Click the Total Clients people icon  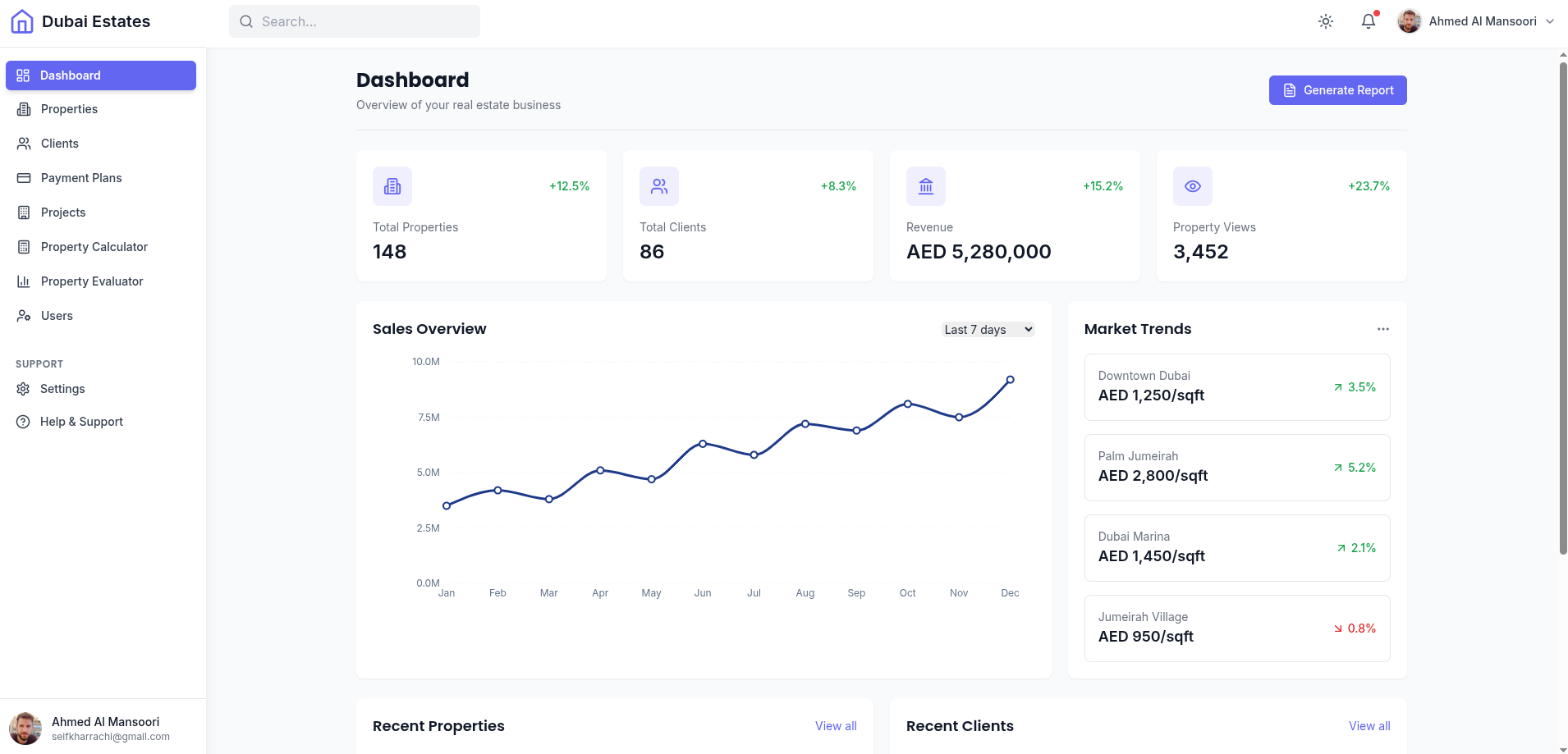pyautogui.click(x=659, y=186)
